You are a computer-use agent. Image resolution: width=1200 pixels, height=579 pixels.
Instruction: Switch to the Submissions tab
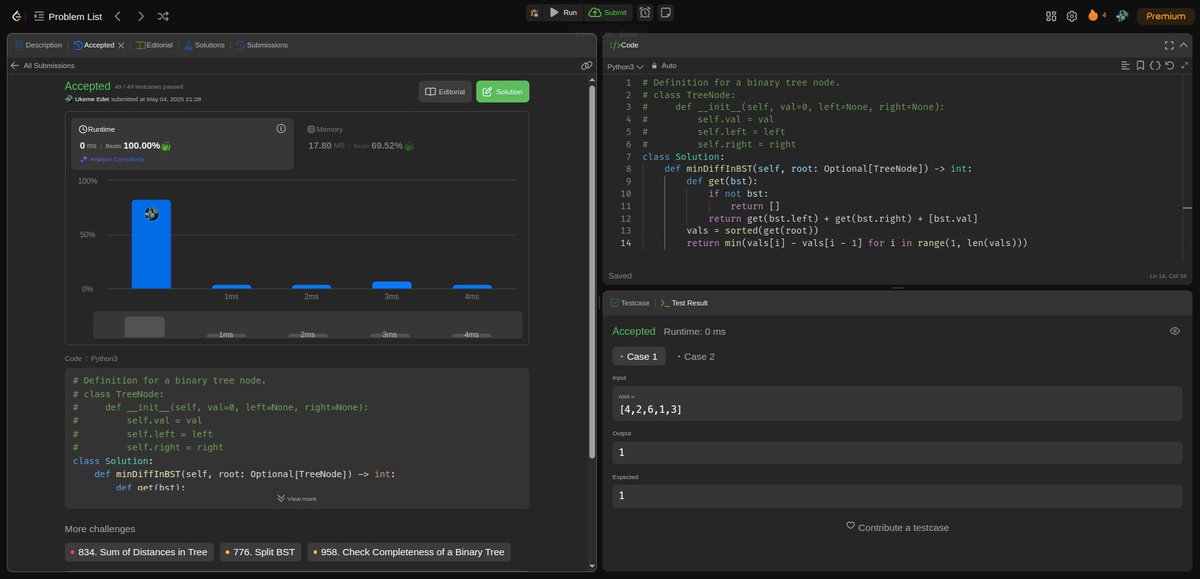pos(261,45)
